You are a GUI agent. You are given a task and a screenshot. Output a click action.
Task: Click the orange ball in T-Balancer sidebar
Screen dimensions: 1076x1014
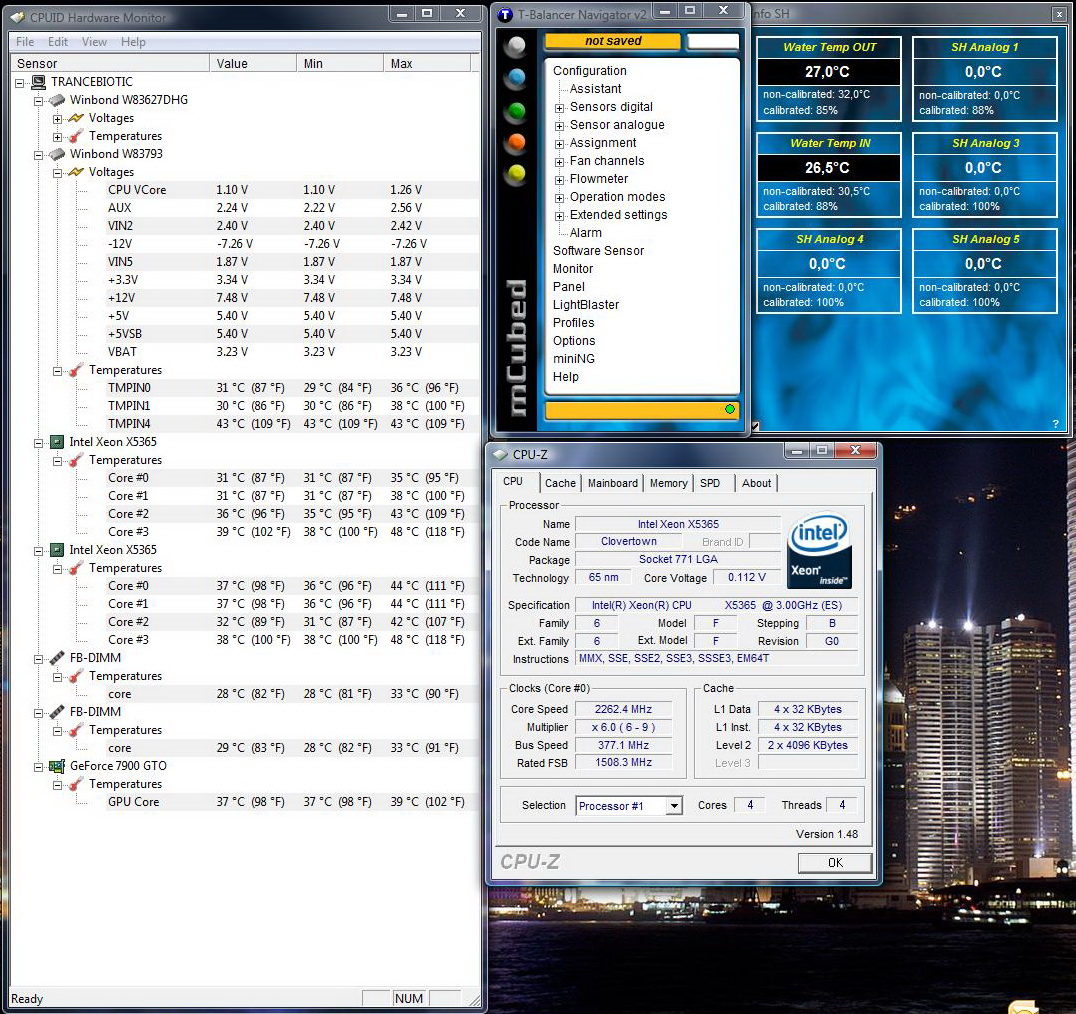pyautogui.click(x=516, y=142)
